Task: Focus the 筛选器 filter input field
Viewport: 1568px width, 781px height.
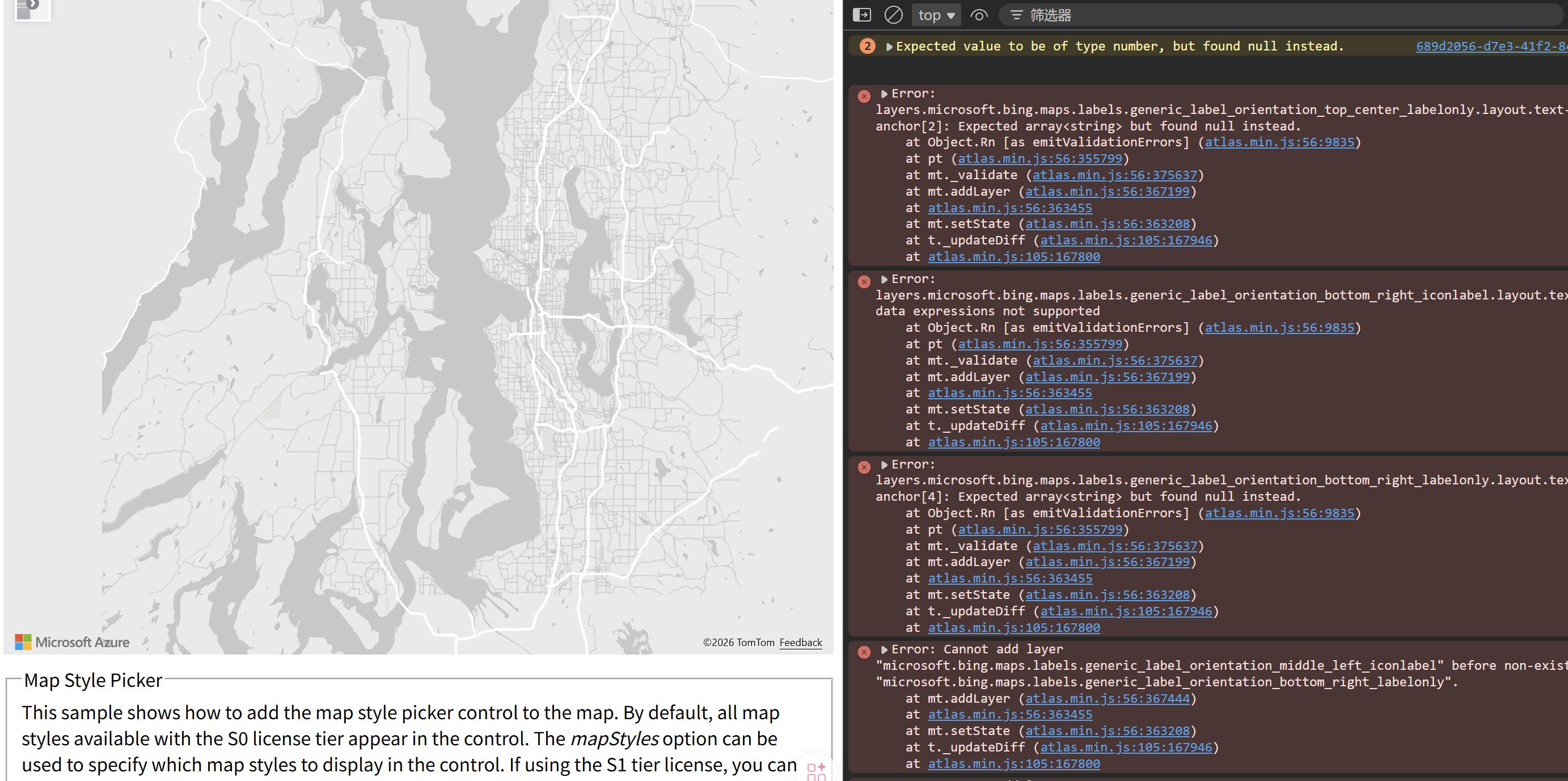Action: [1278, 15]
